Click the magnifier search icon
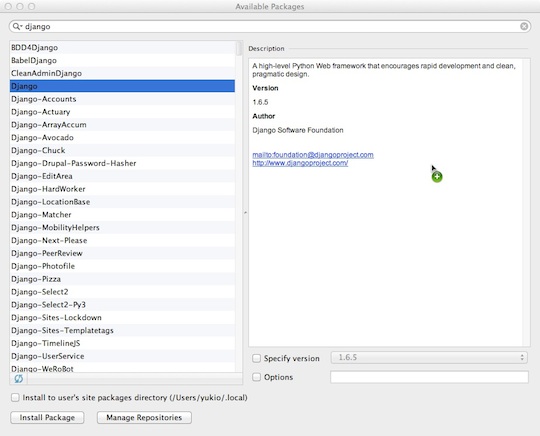540x436 pixels. (16, 26)
